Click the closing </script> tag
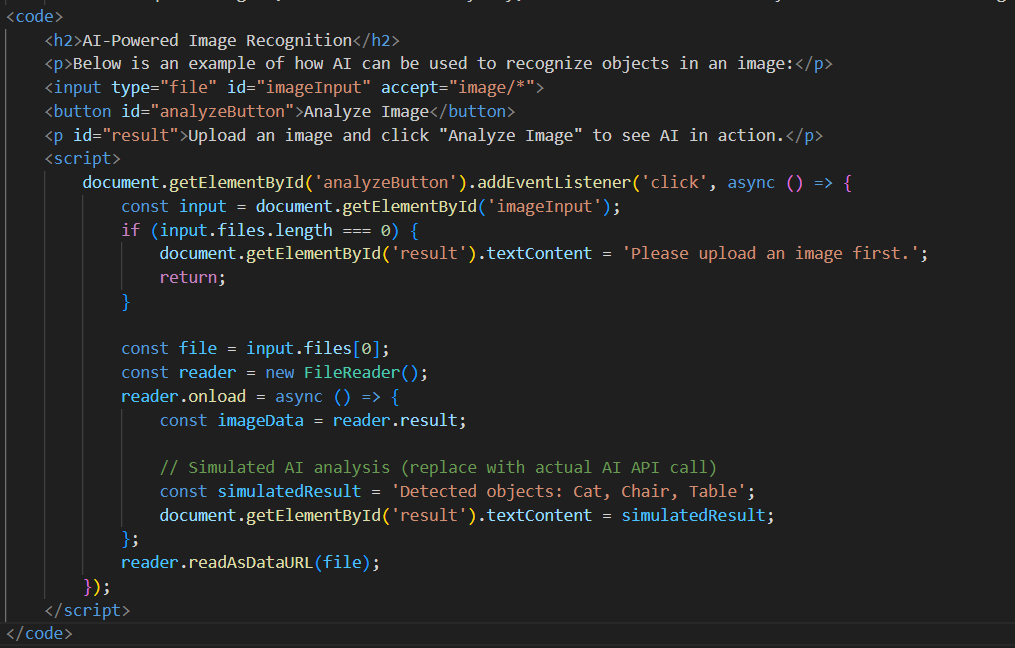Screen dimensions: 1015x648 pos(87,609)
